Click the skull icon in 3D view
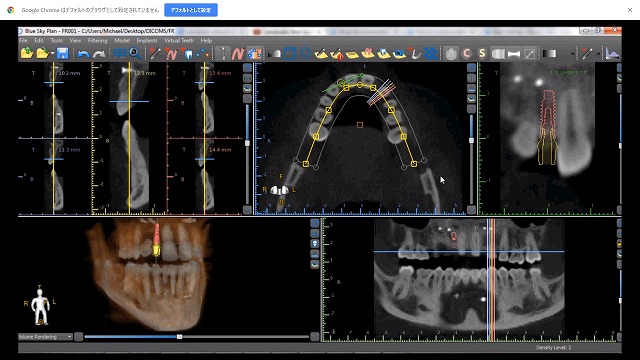Screen dimensions: 640x360 tap(315, 243)
